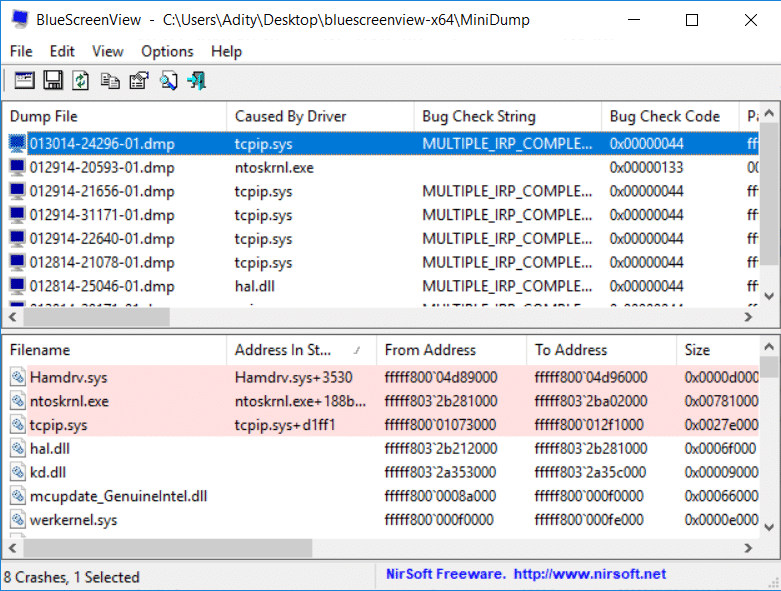Click the Properties toolbar icon
This screenshot has width=781, height=591.
138,81
